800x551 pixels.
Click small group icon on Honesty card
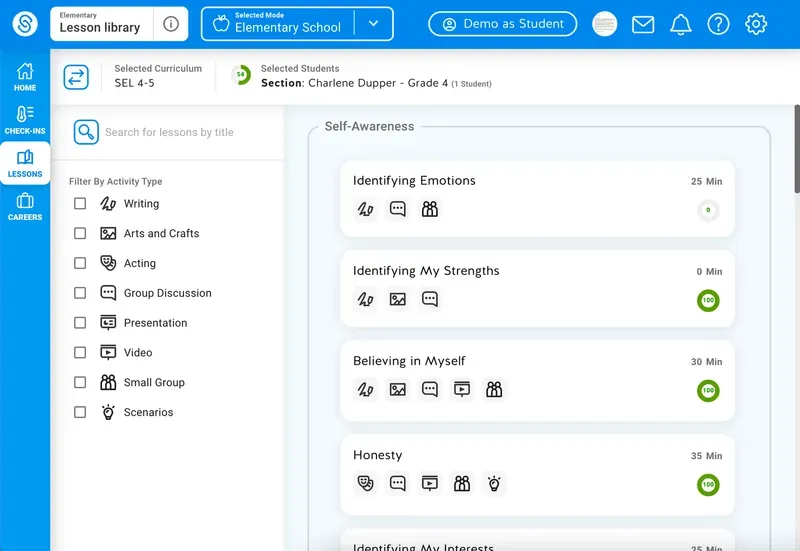pos(462,484)
